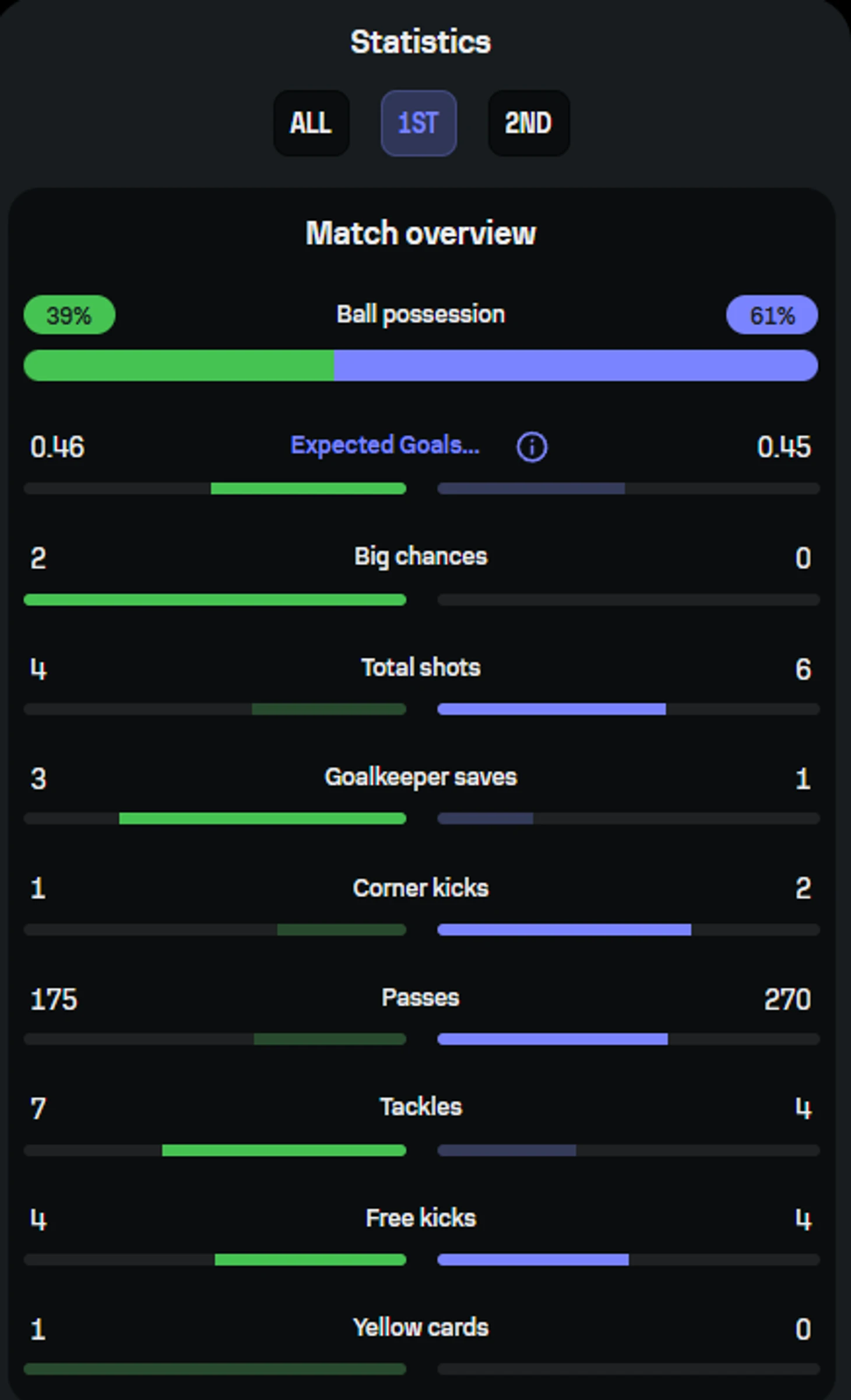Show 2ND half statistics
The height and width of the screenshot is (1400, 851).
529,123
